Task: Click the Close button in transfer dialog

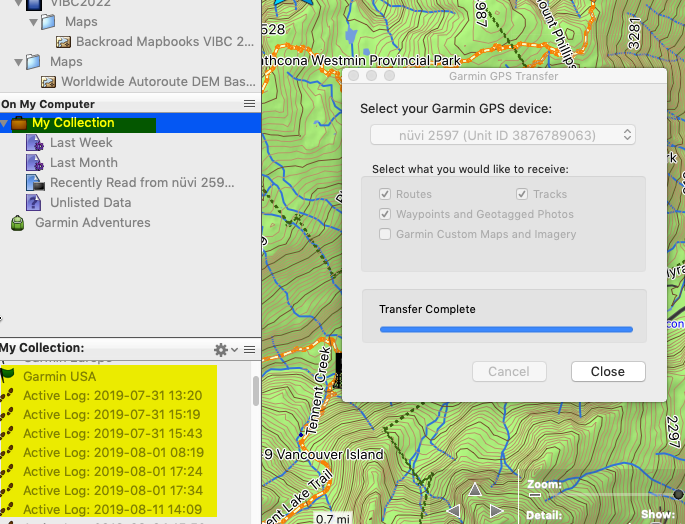Action: coord(608,371)
